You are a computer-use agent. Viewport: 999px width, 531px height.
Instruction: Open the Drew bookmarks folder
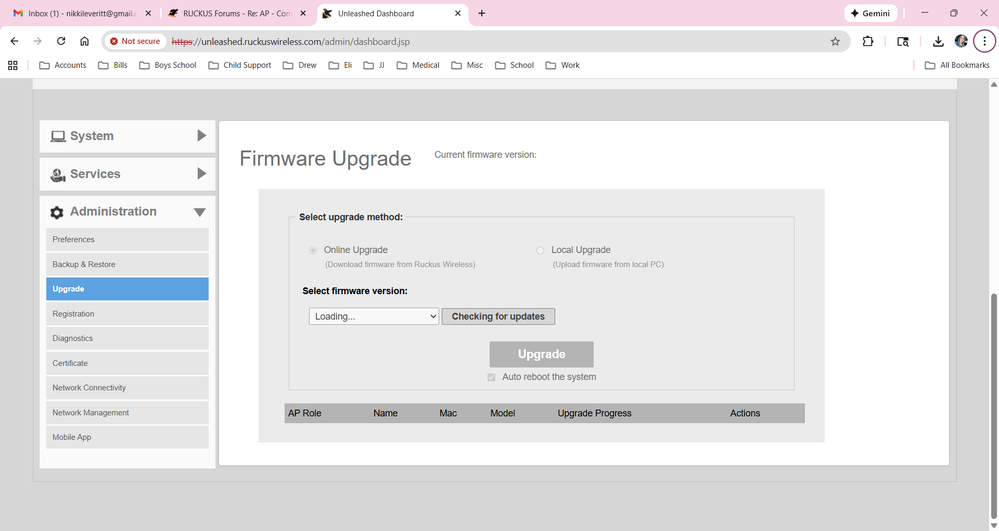point(299,65)
